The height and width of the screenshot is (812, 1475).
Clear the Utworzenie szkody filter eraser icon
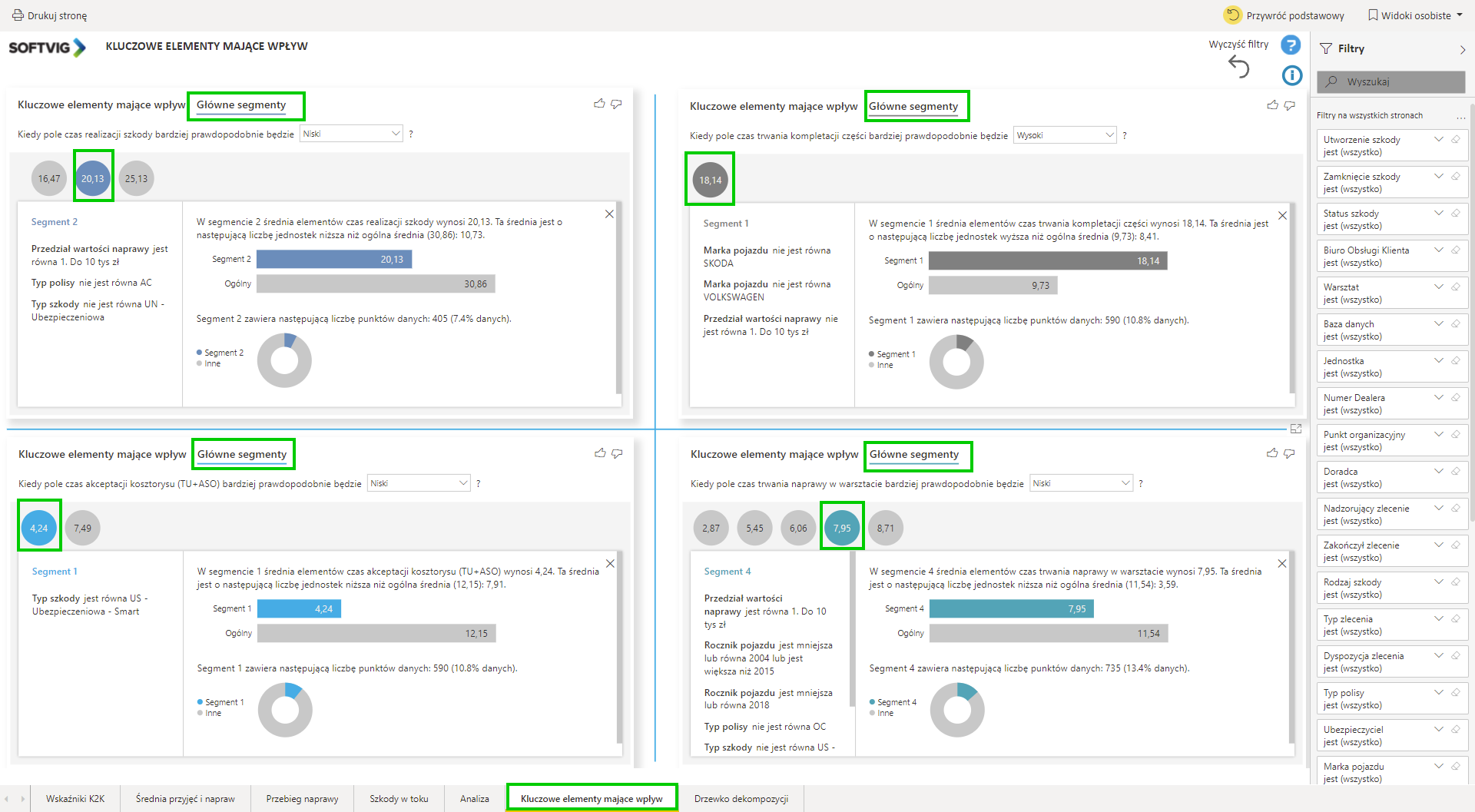pyautogui.click(x=1455, y=140)
